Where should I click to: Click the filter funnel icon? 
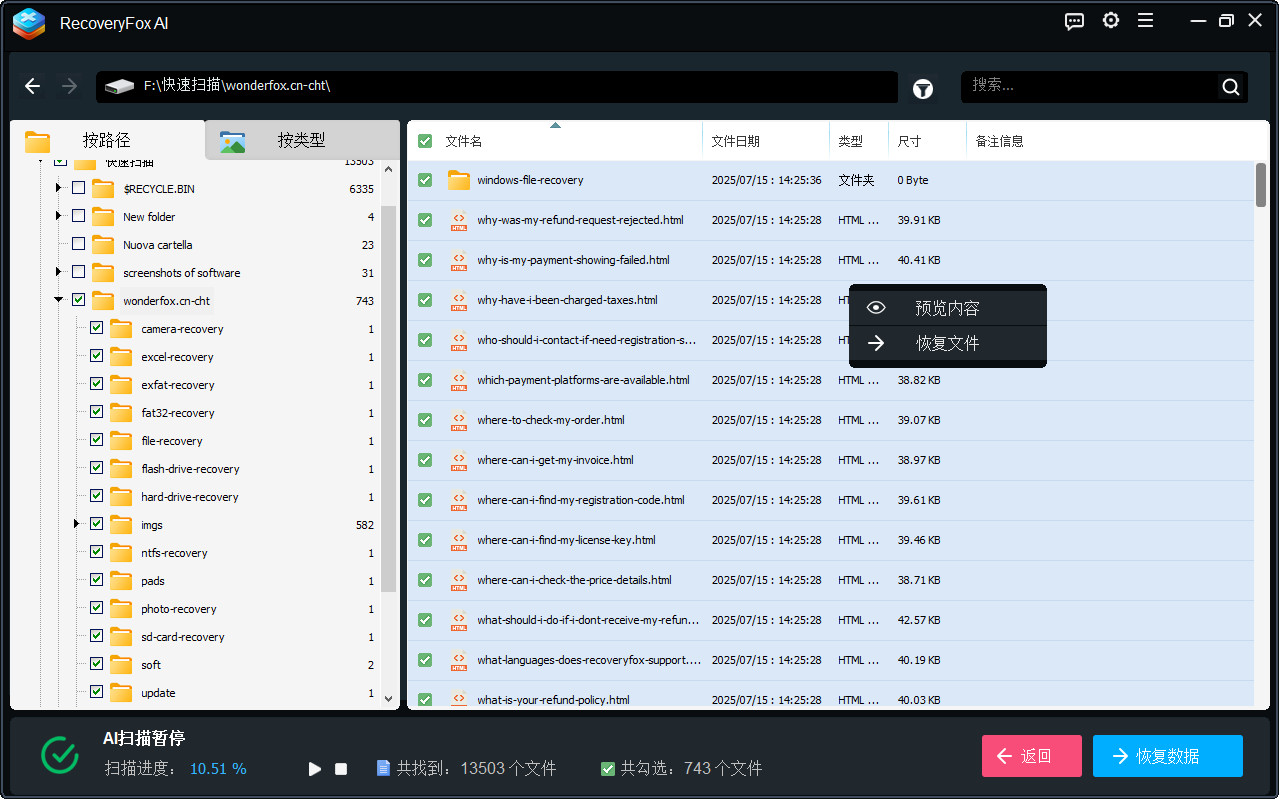(x=923, y=89)
